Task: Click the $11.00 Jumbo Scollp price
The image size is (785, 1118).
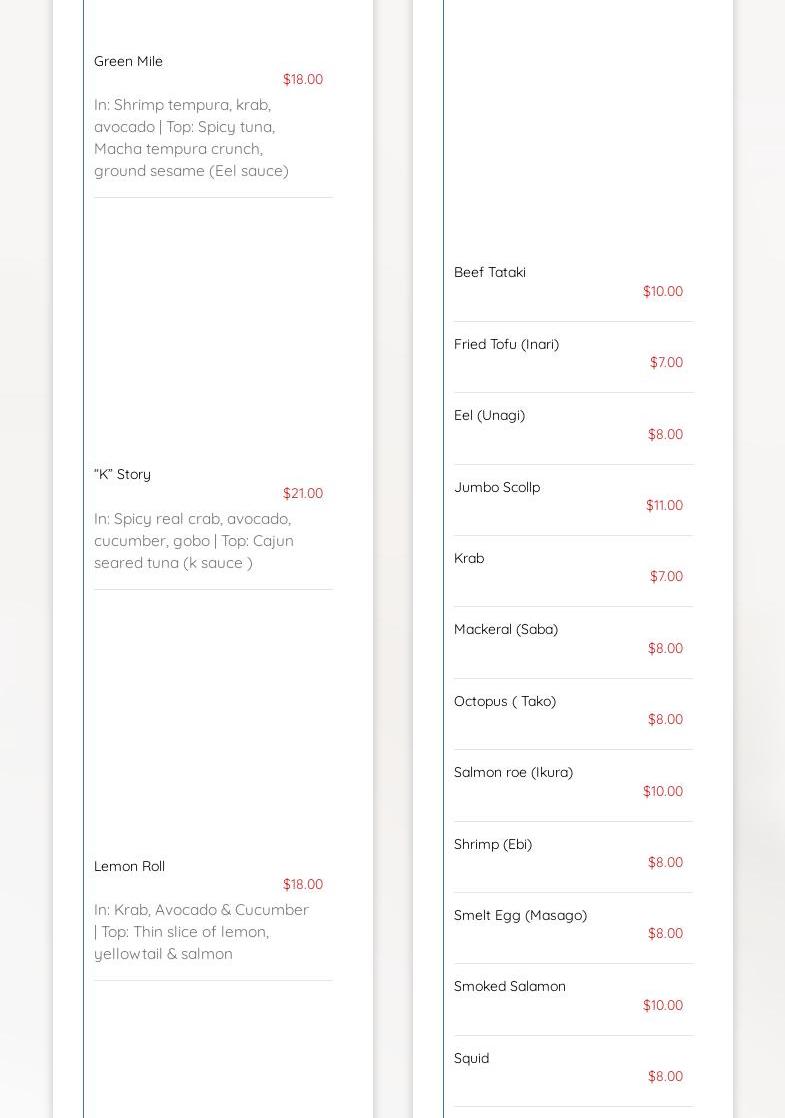Action: (664, 505)
